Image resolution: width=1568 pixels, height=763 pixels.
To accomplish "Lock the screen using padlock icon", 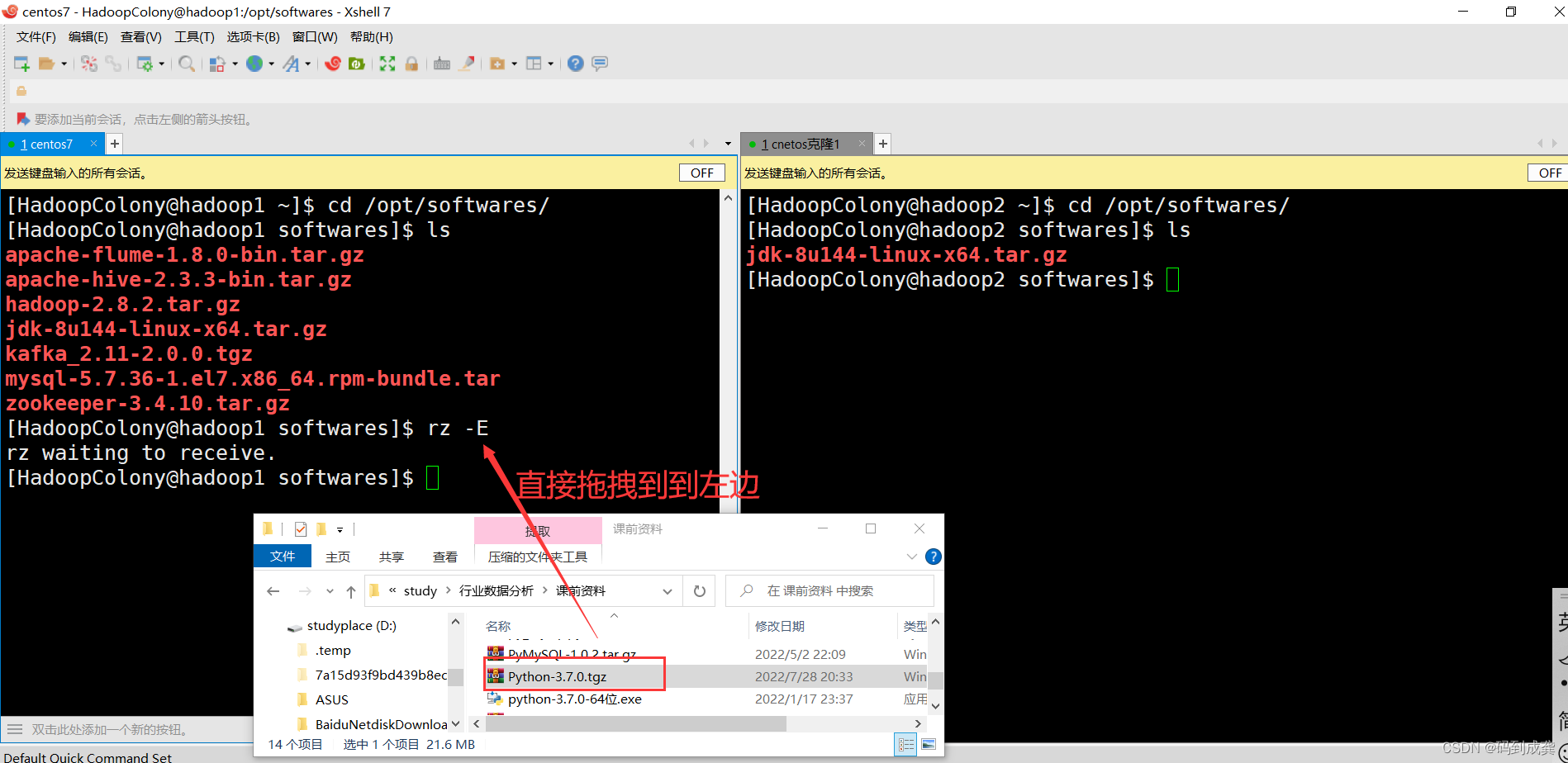I will click(x=411, y=64).
